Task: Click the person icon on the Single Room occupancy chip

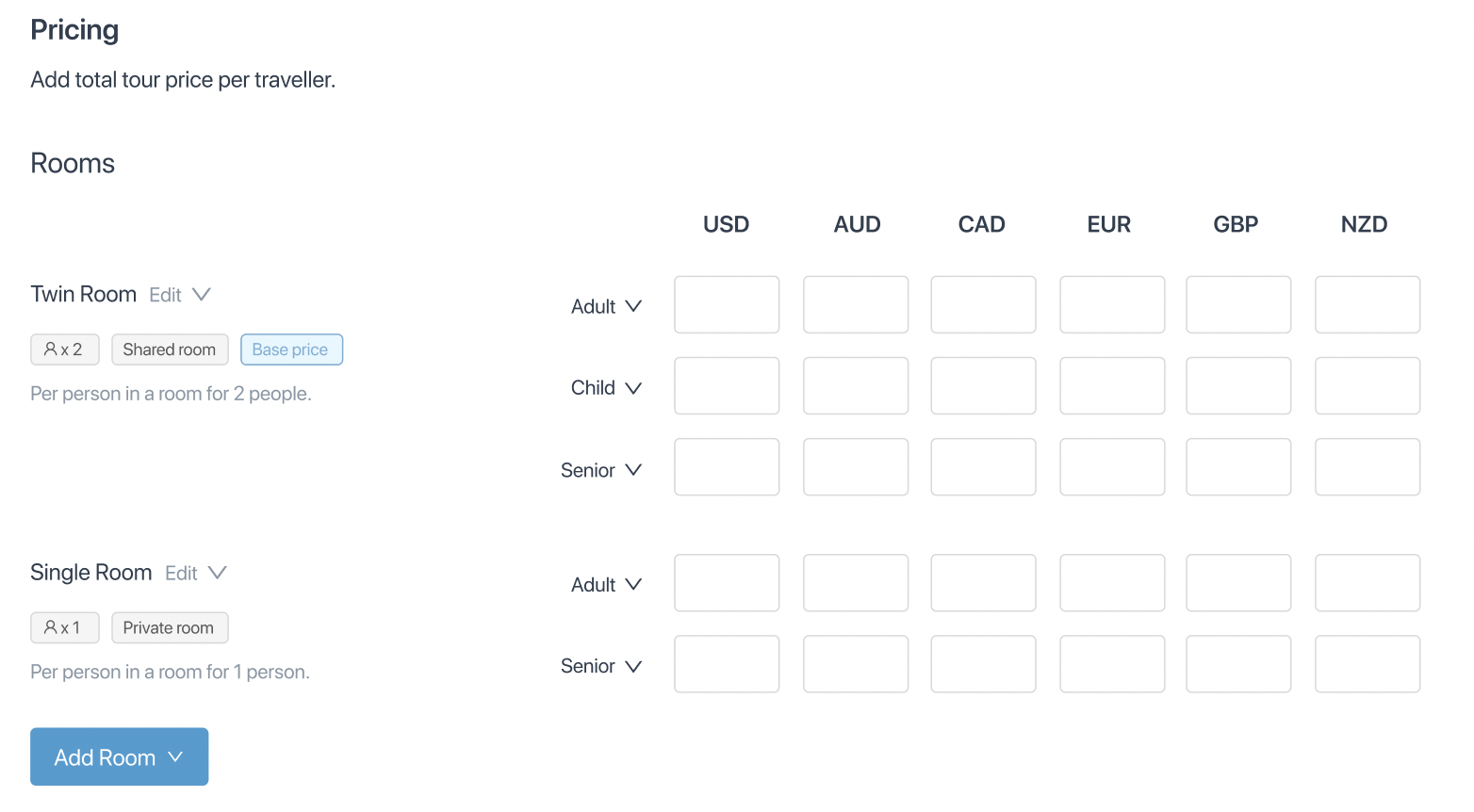Action: pos(51,627)
